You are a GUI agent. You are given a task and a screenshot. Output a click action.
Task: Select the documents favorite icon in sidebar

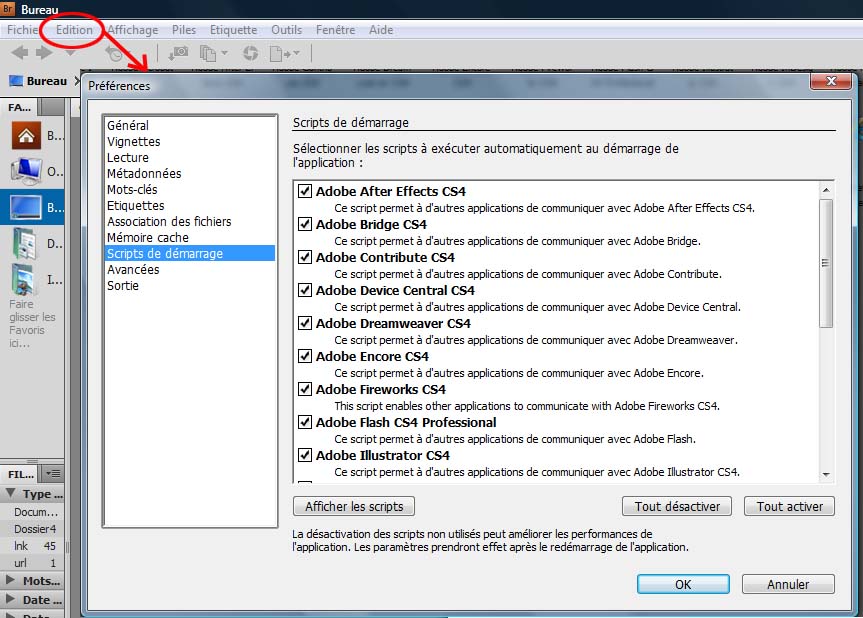tap(25, 243)
